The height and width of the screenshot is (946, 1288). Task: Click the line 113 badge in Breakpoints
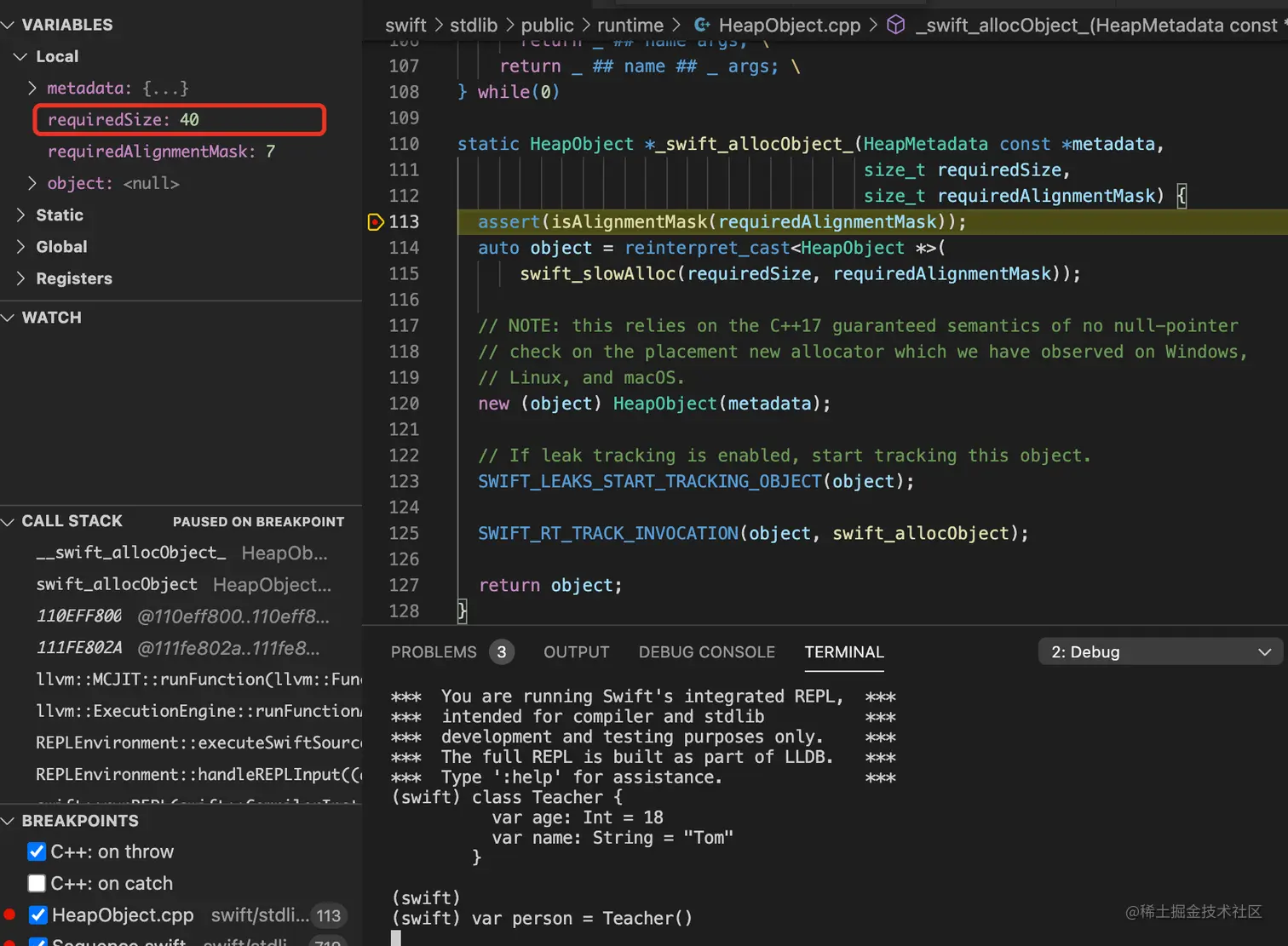point(328,915)
